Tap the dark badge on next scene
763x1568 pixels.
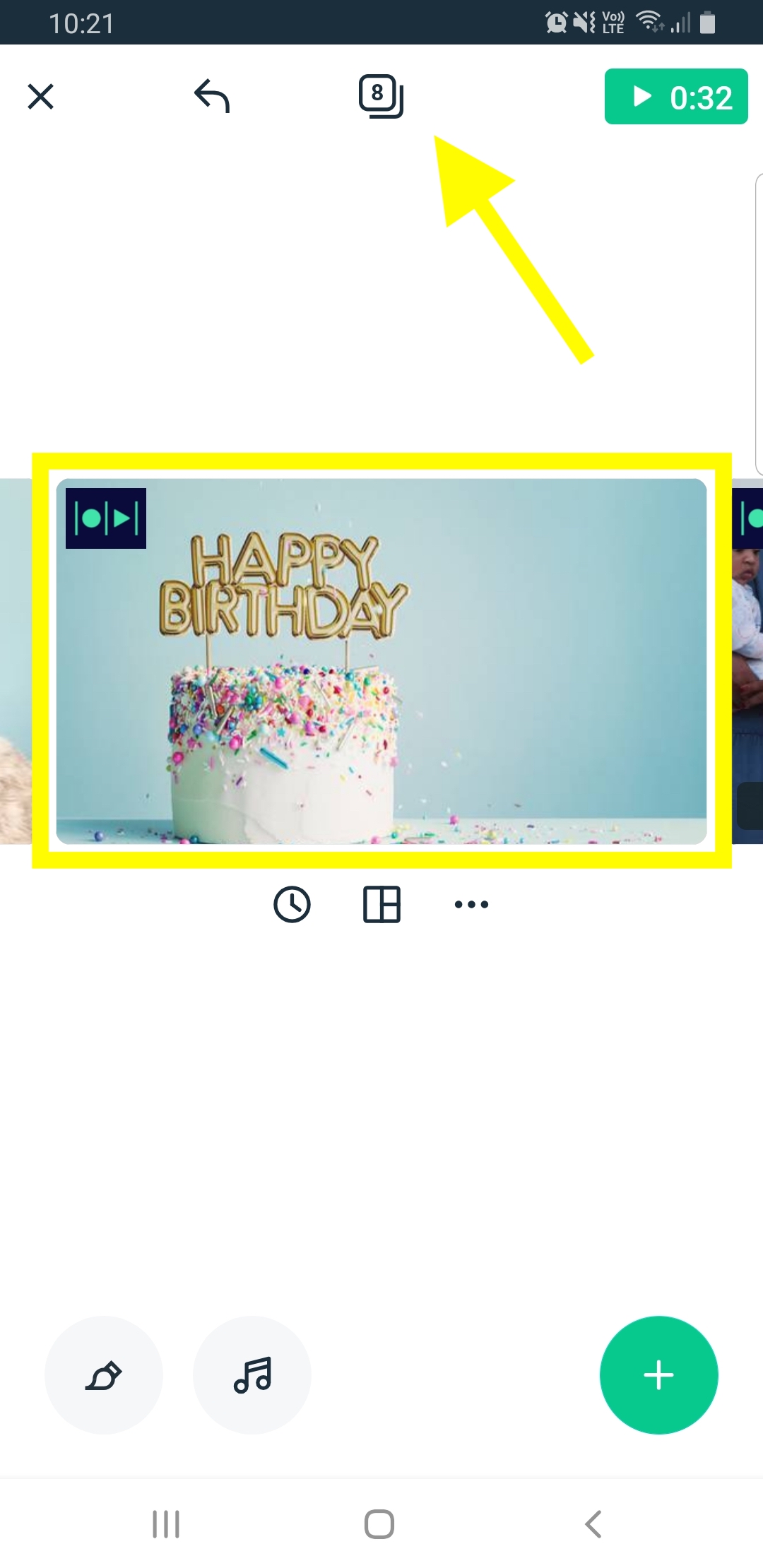[750, 805]
